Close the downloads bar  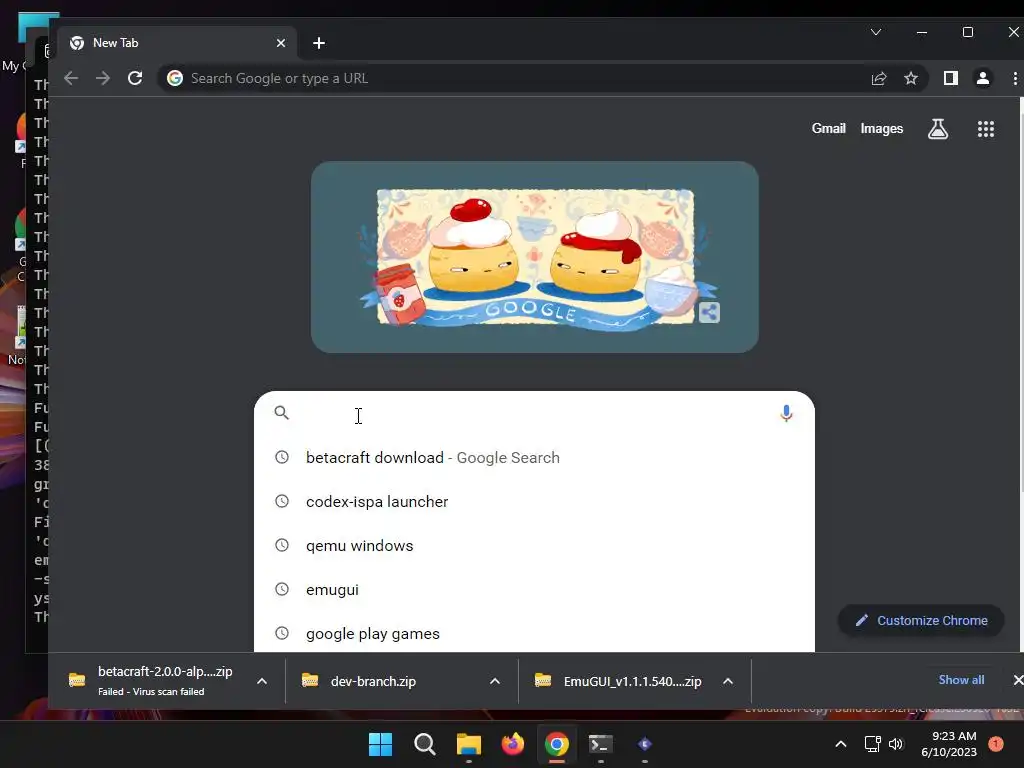[x=1017, y=680]
